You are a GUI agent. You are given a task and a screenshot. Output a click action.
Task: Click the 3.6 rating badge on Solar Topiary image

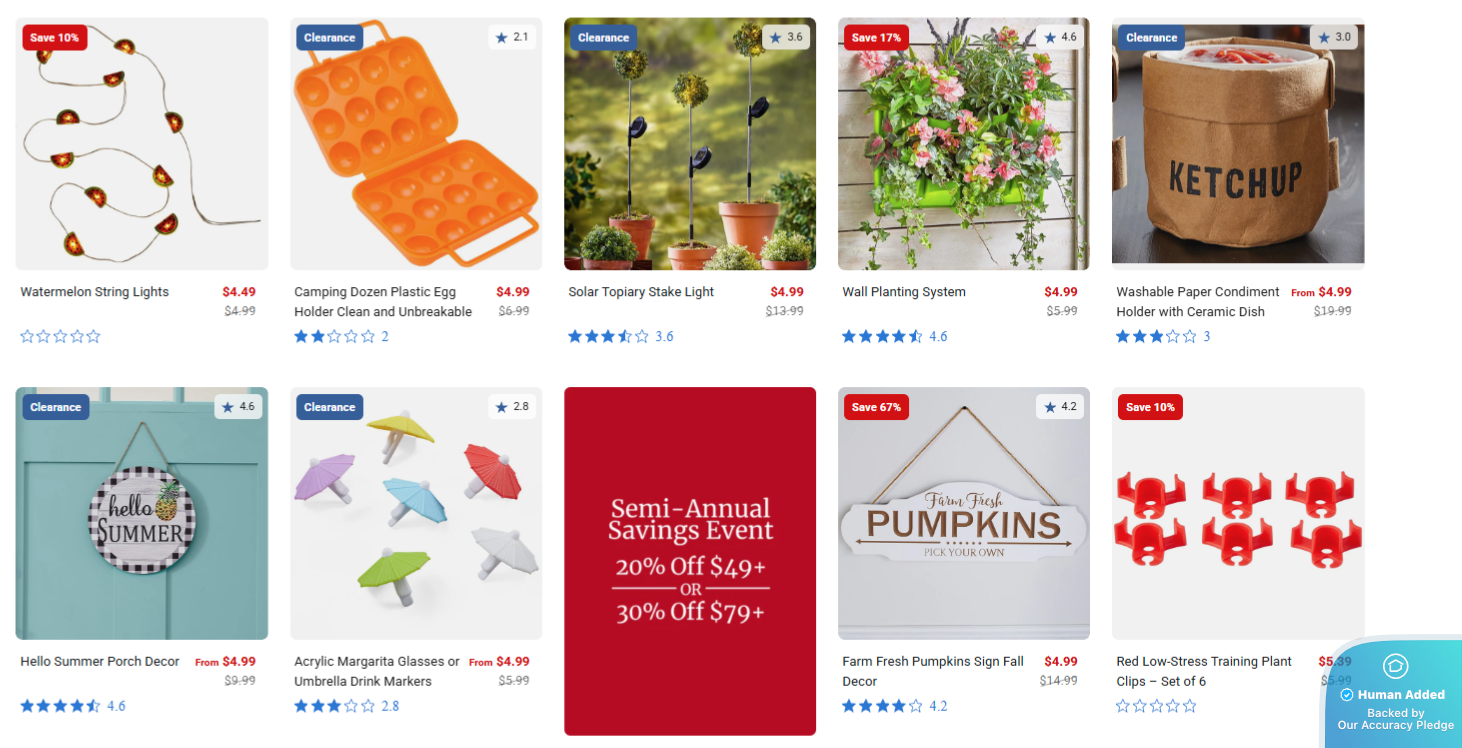pos(787,37)
